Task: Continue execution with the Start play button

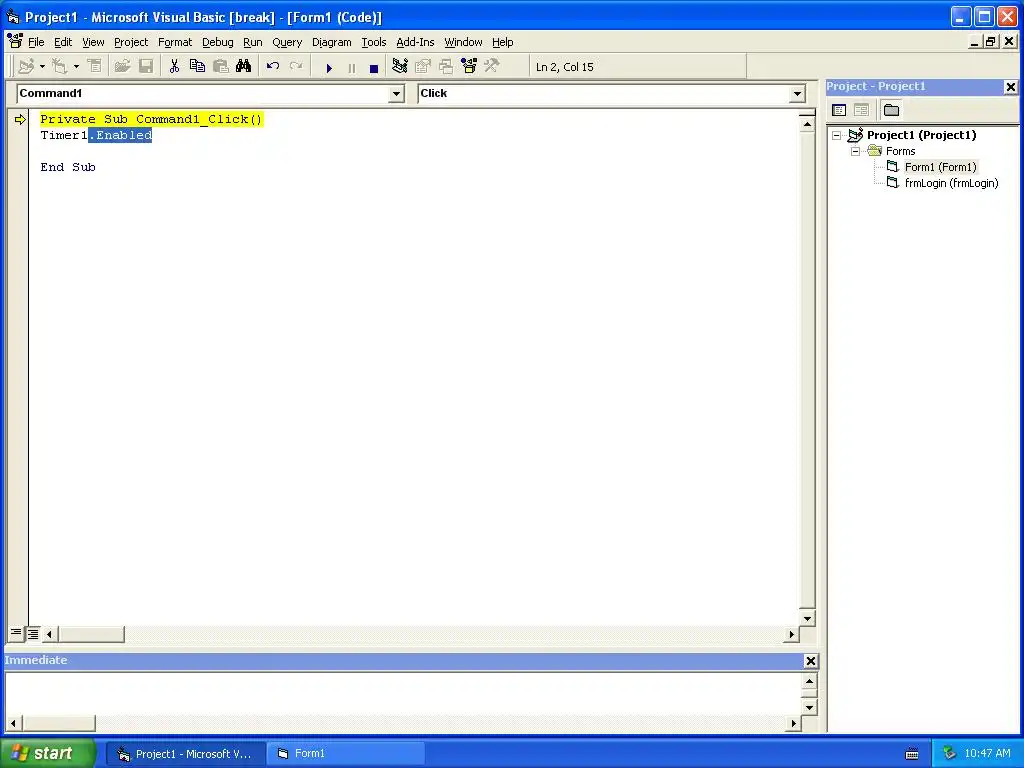Action: [329, 68]
